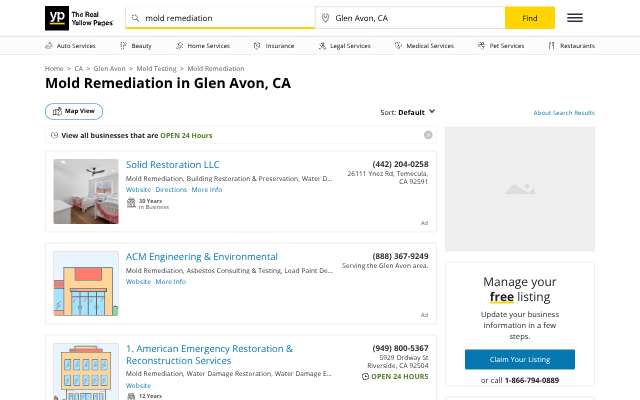
Task: Click the Beauty category icon
Action: [123, 46]
